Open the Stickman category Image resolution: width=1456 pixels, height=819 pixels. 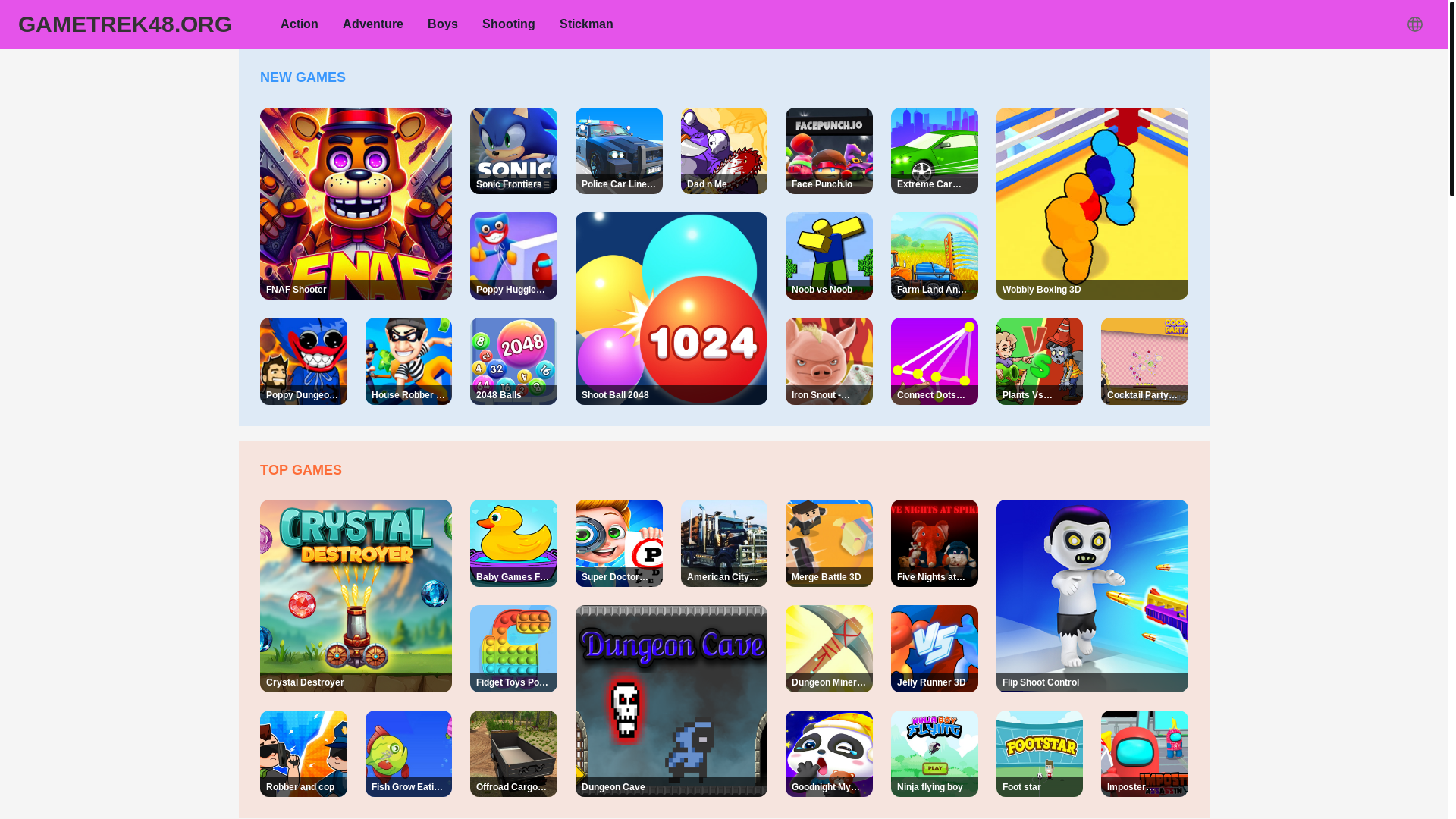[586, 24]
